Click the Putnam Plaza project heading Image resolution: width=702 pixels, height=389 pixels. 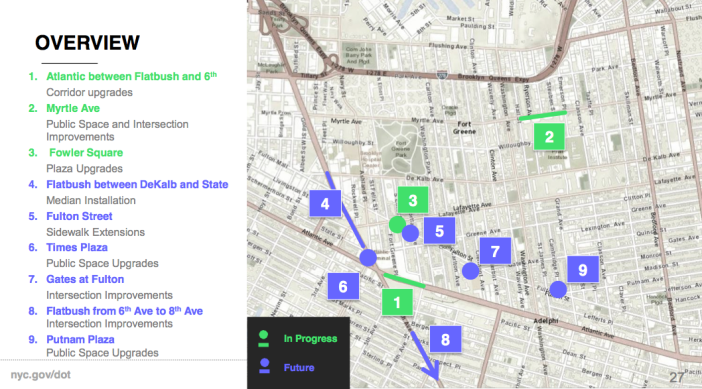click(80, 339)
